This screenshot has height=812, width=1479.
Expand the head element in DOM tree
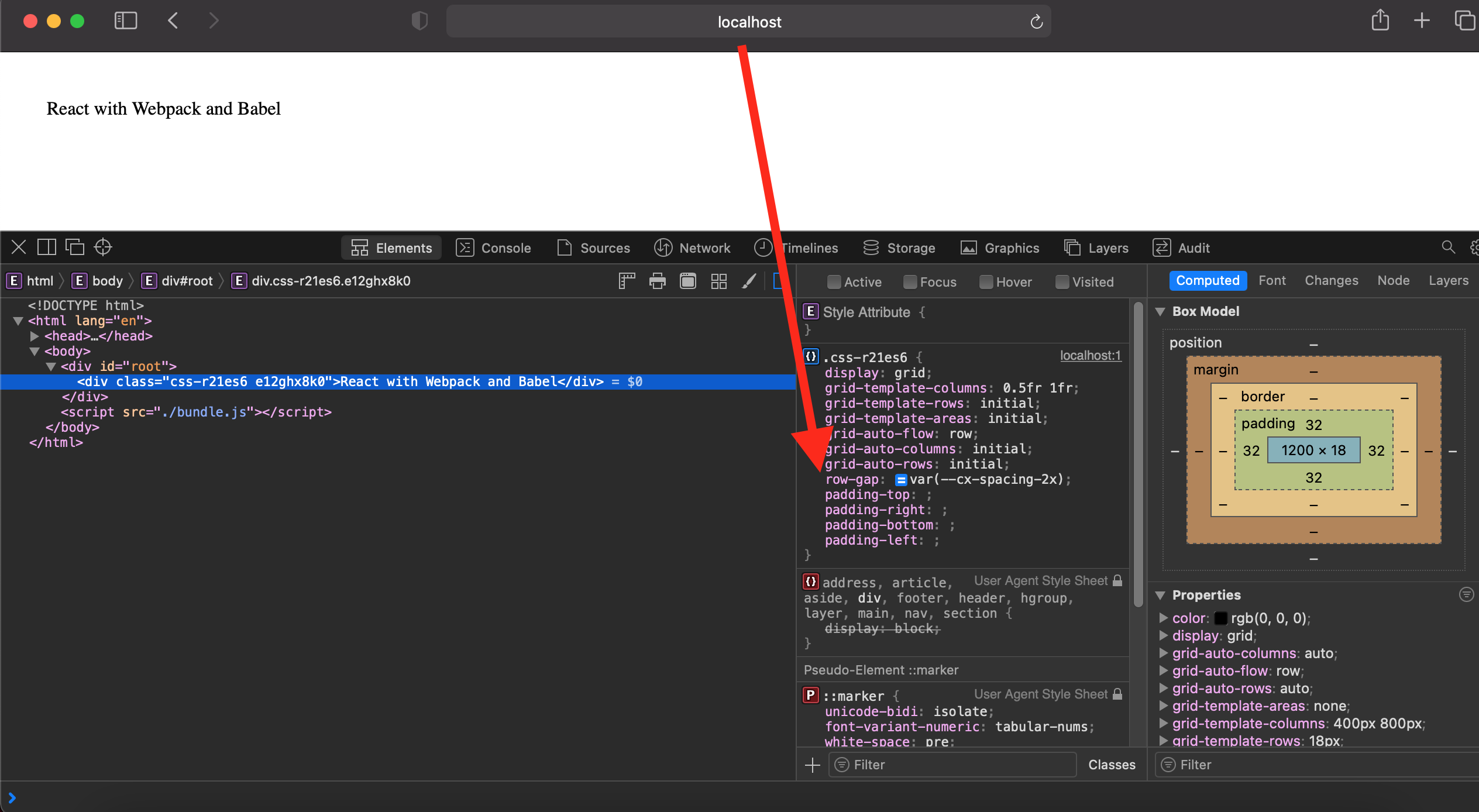click(x=33, y=336)
